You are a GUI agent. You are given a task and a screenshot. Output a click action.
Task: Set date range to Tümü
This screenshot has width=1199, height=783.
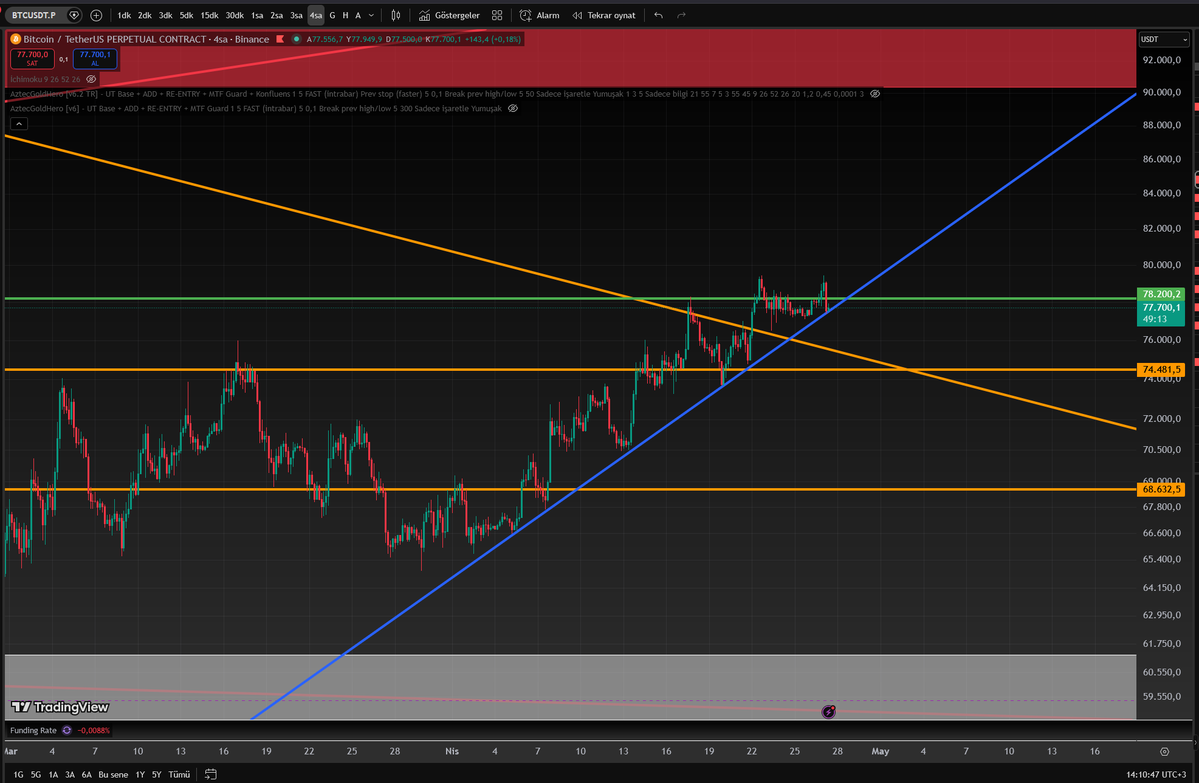click(x=179, y=775)
